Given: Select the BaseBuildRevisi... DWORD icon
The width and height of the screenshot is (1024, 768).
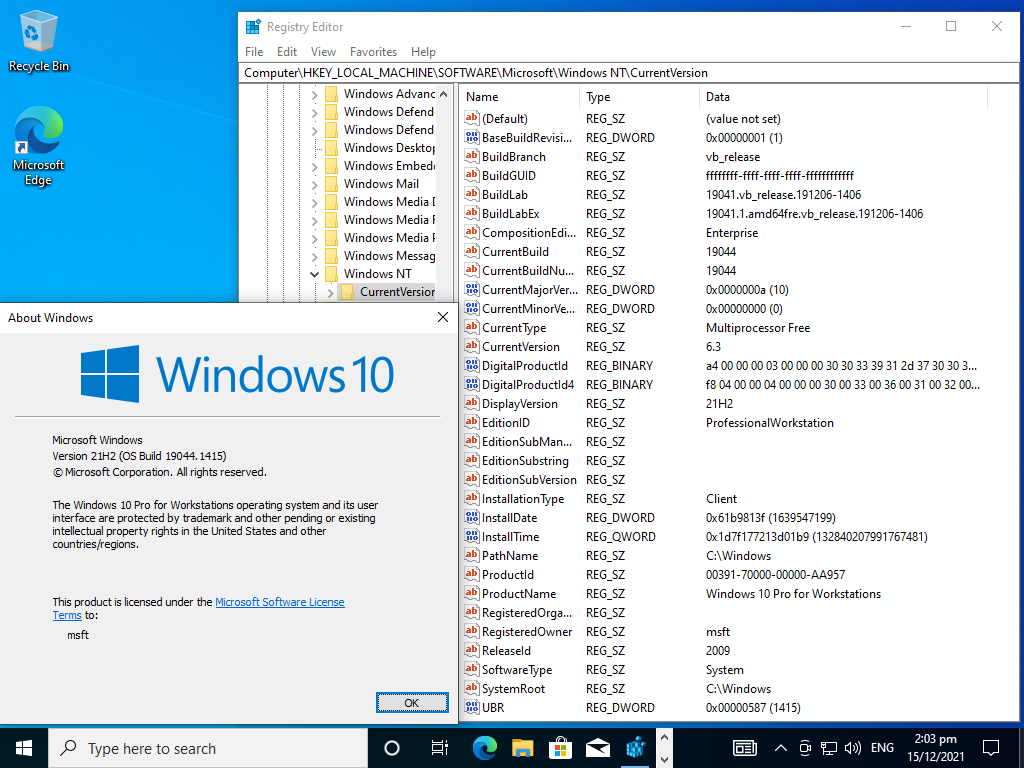Looking at the screenshot, I should [x=472, y=137].
